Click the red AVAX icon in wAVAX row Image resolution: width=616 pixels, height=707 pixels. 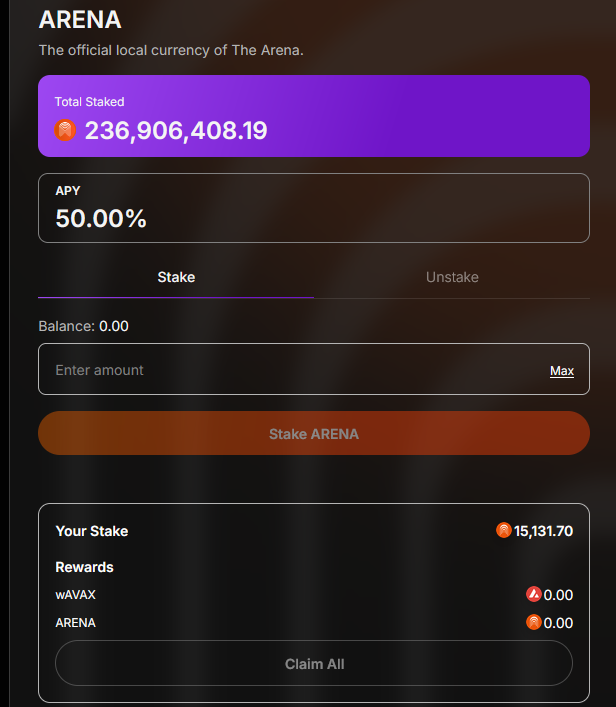pos(533,595)
